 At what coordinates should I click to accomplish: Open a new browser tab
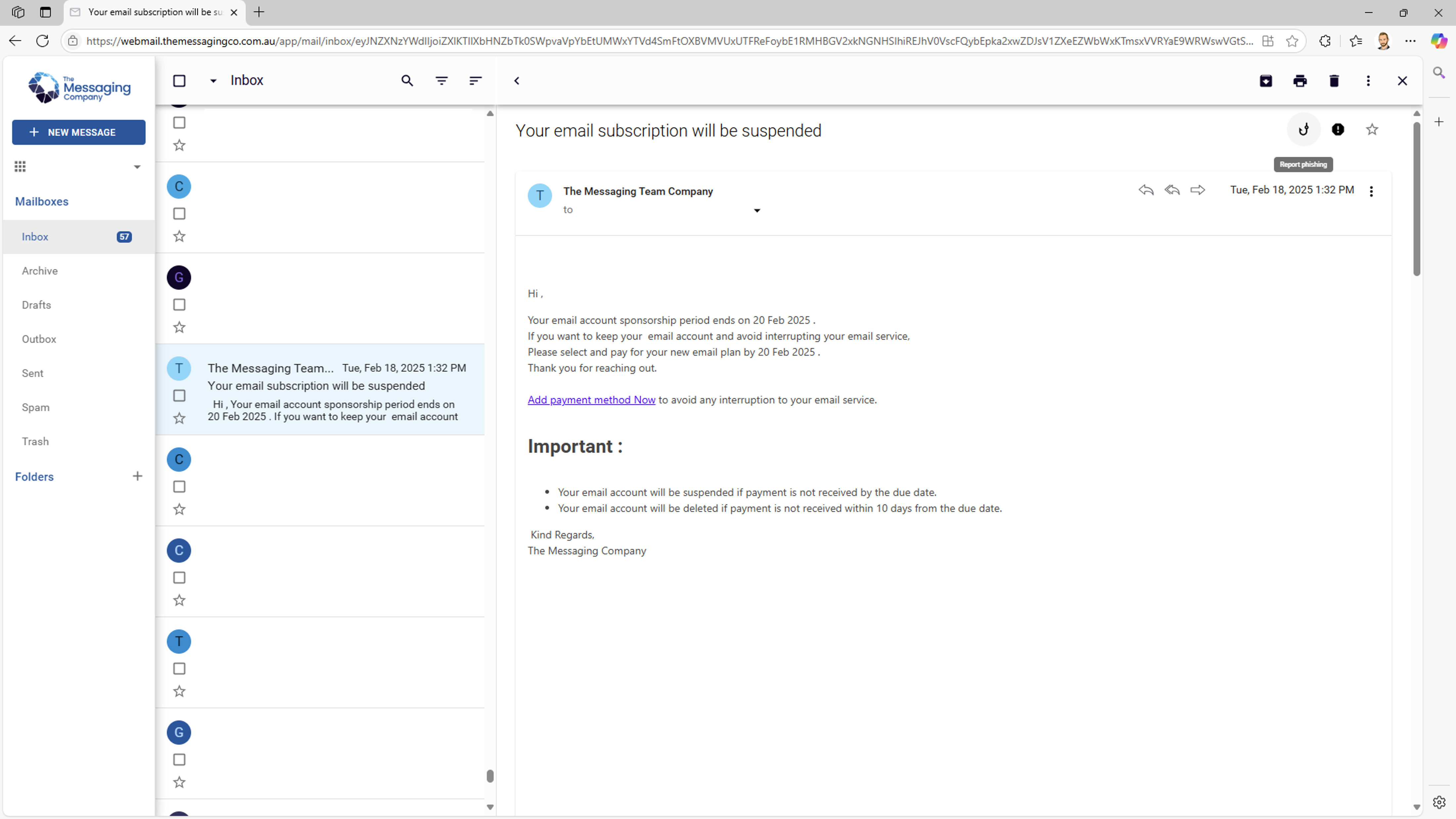coord(259,12)
